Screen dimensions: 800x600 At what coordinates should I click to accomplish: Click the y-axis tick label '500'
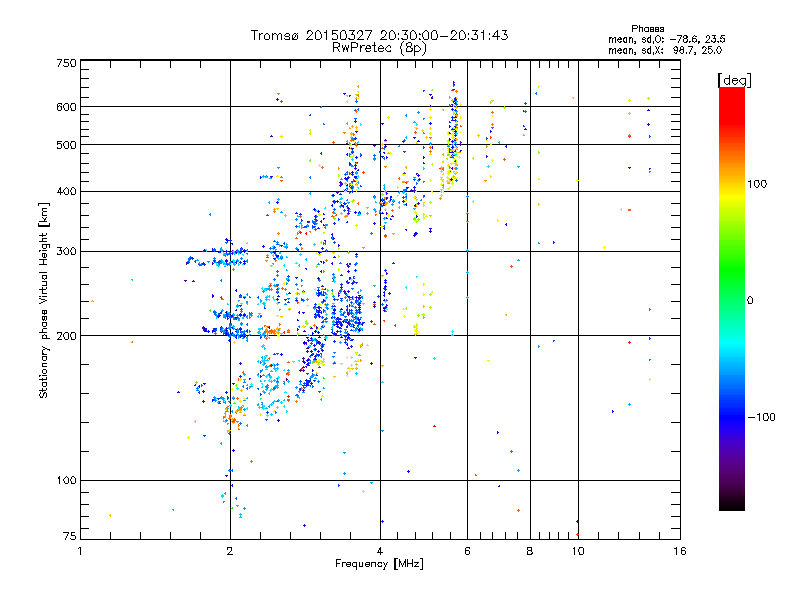[x=66, y=145]
